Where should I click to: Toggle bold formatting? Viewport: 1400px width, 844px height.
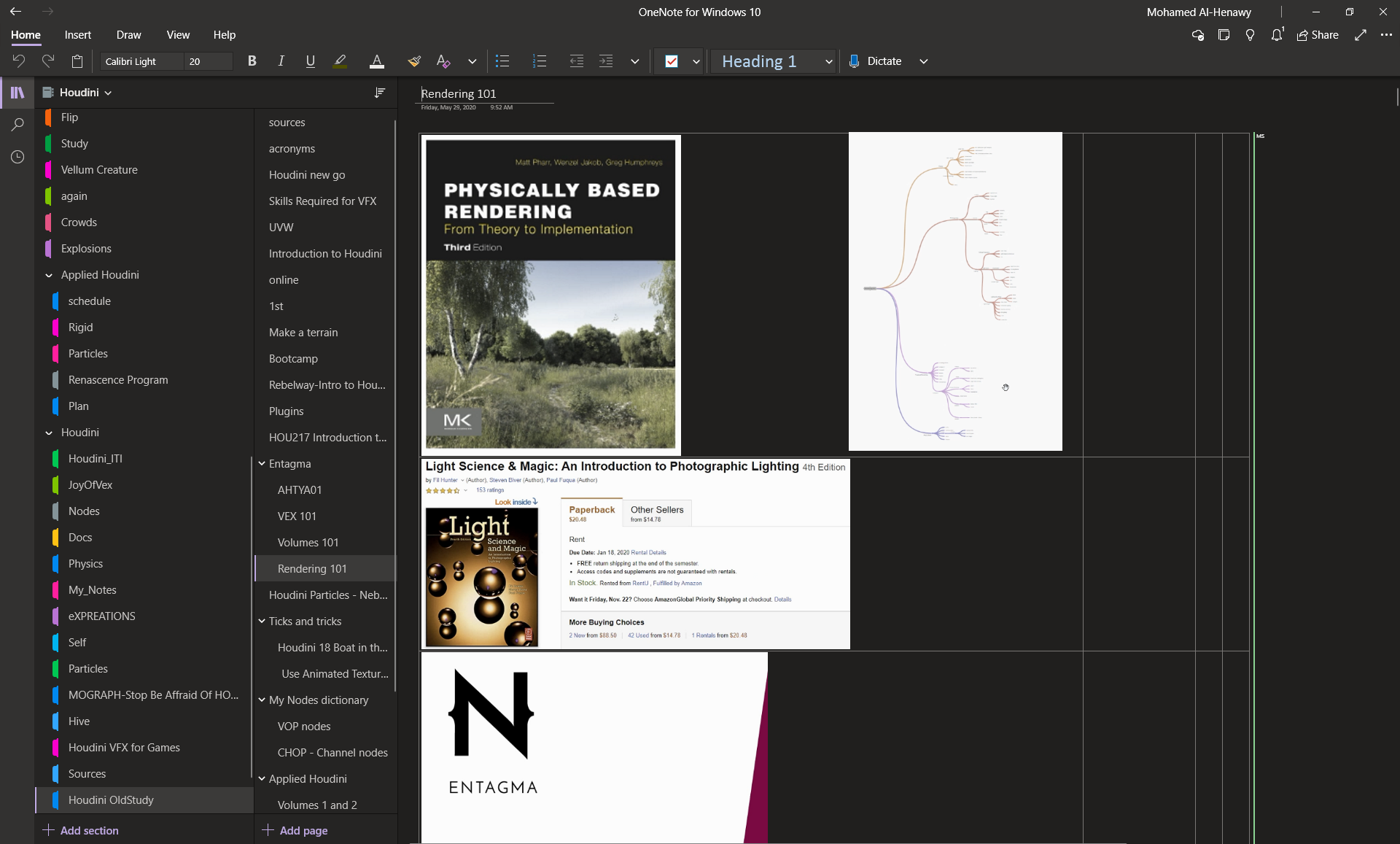click(252, 61)
